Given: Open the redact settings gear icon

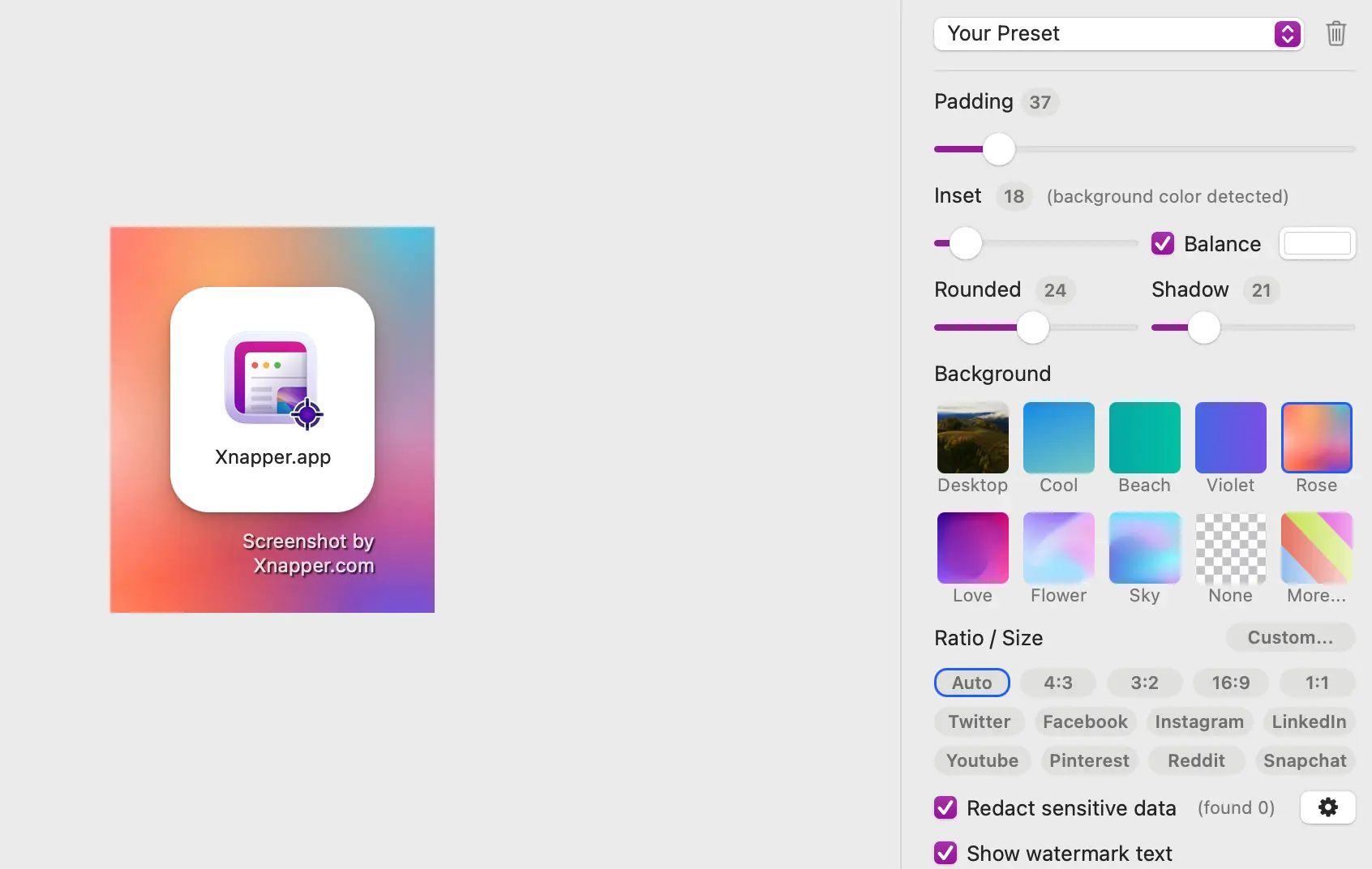Looking at the screenshot, I should click(1327, 807).
